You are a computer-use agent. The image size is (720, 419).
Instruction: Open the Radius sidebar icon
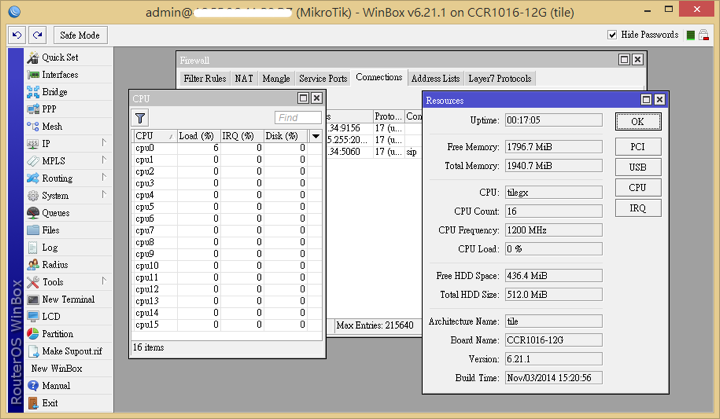click(33, 265)
